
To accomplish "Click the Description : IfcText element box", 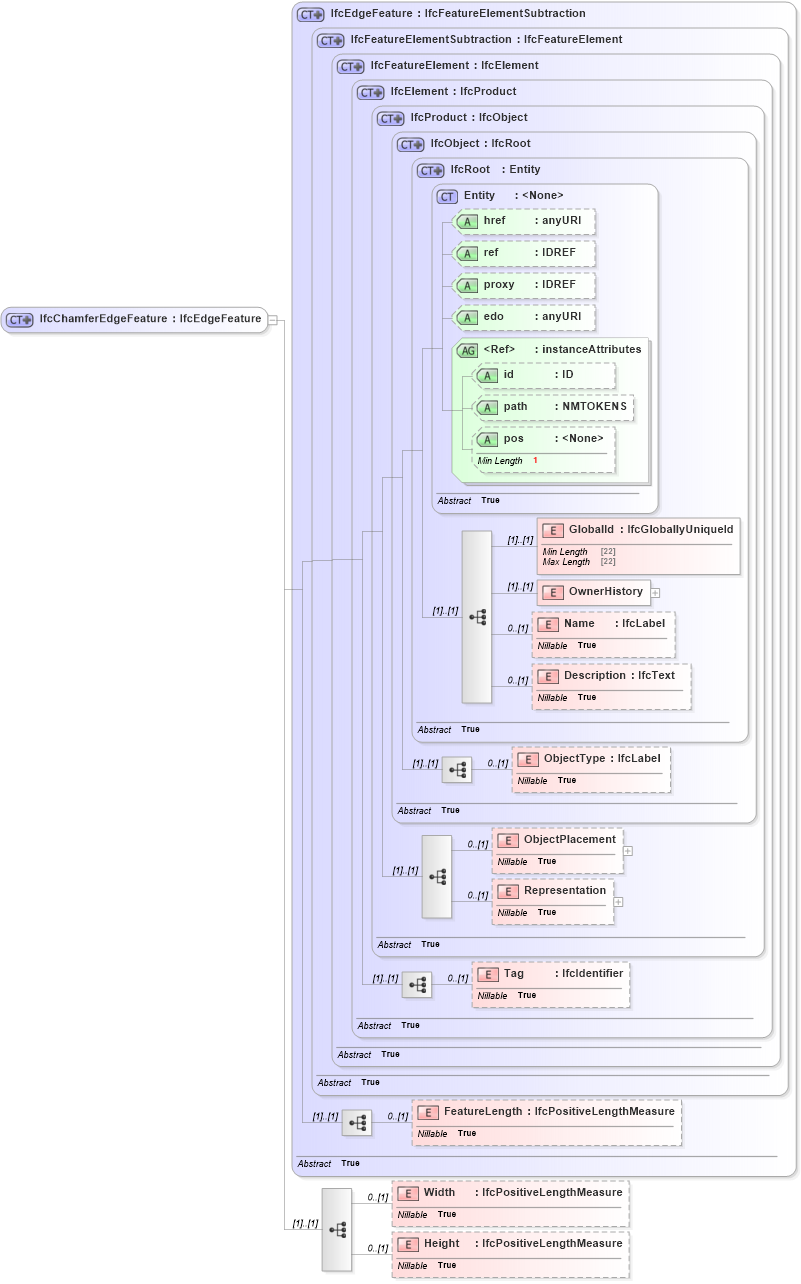I will pos(611,684).
